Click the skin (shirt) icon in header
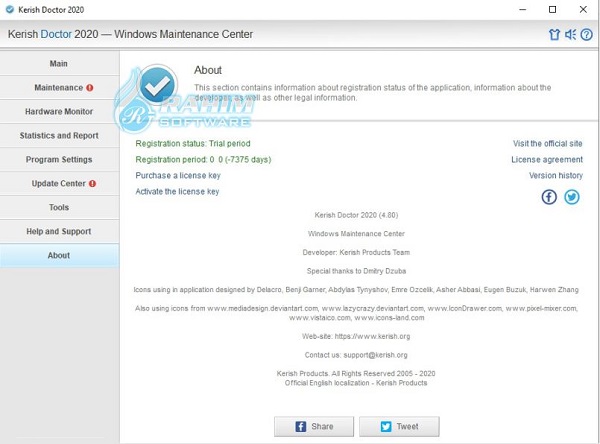600x444 pixels. pos(554,35)
